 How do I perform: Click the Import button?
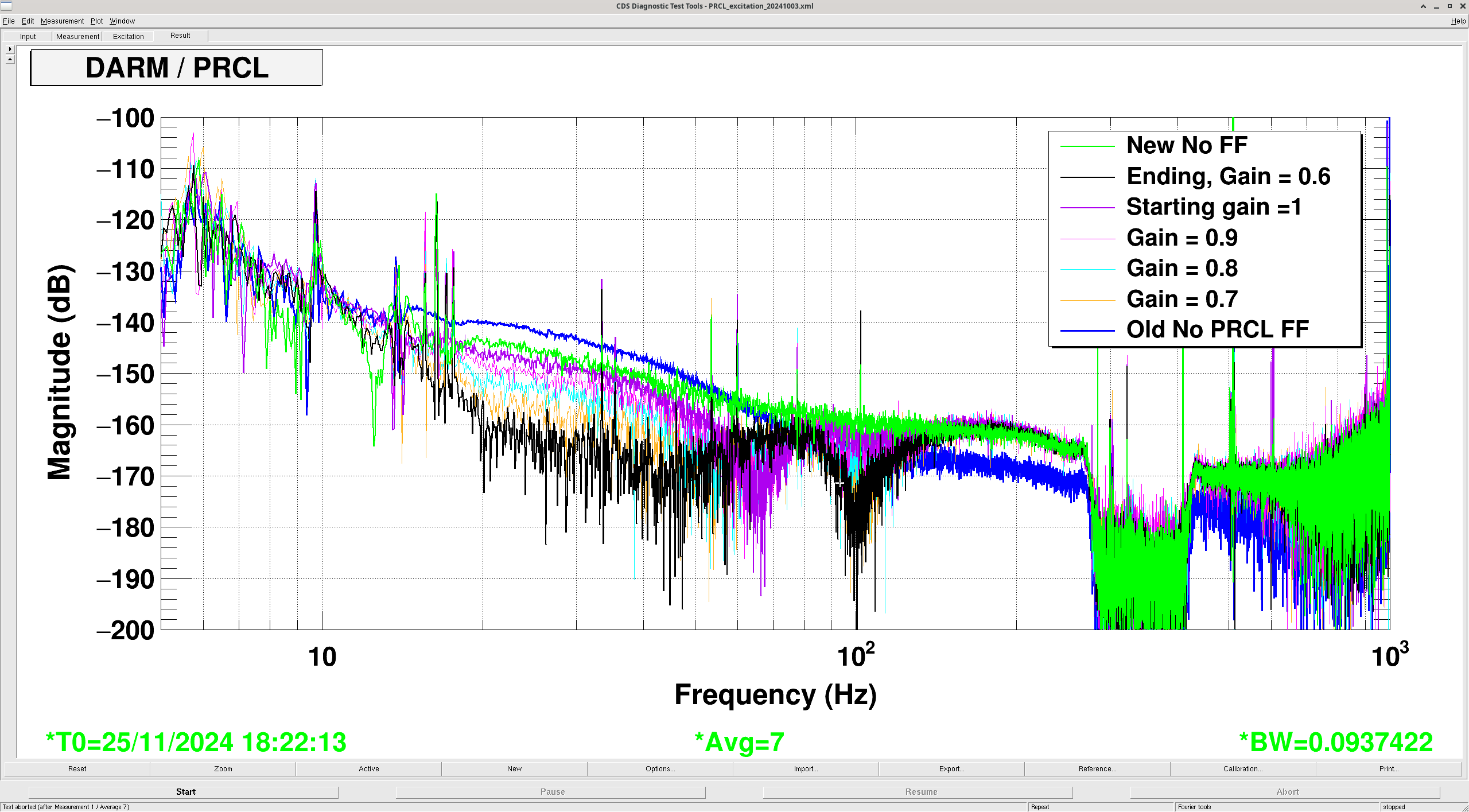coord(806,769)
